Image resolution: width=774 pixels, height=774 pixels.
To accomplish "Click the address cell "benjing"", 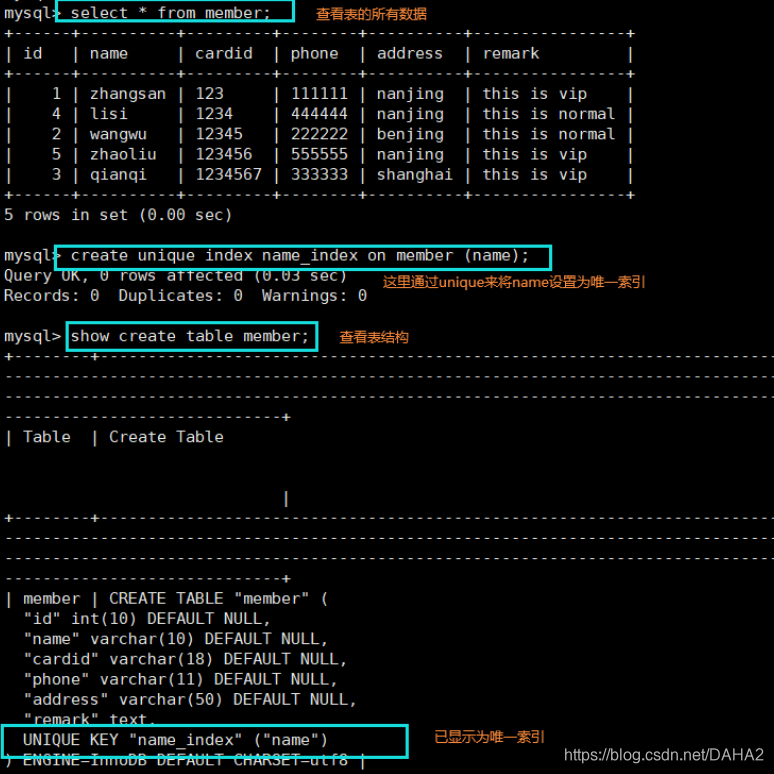I will pos(410,135).
